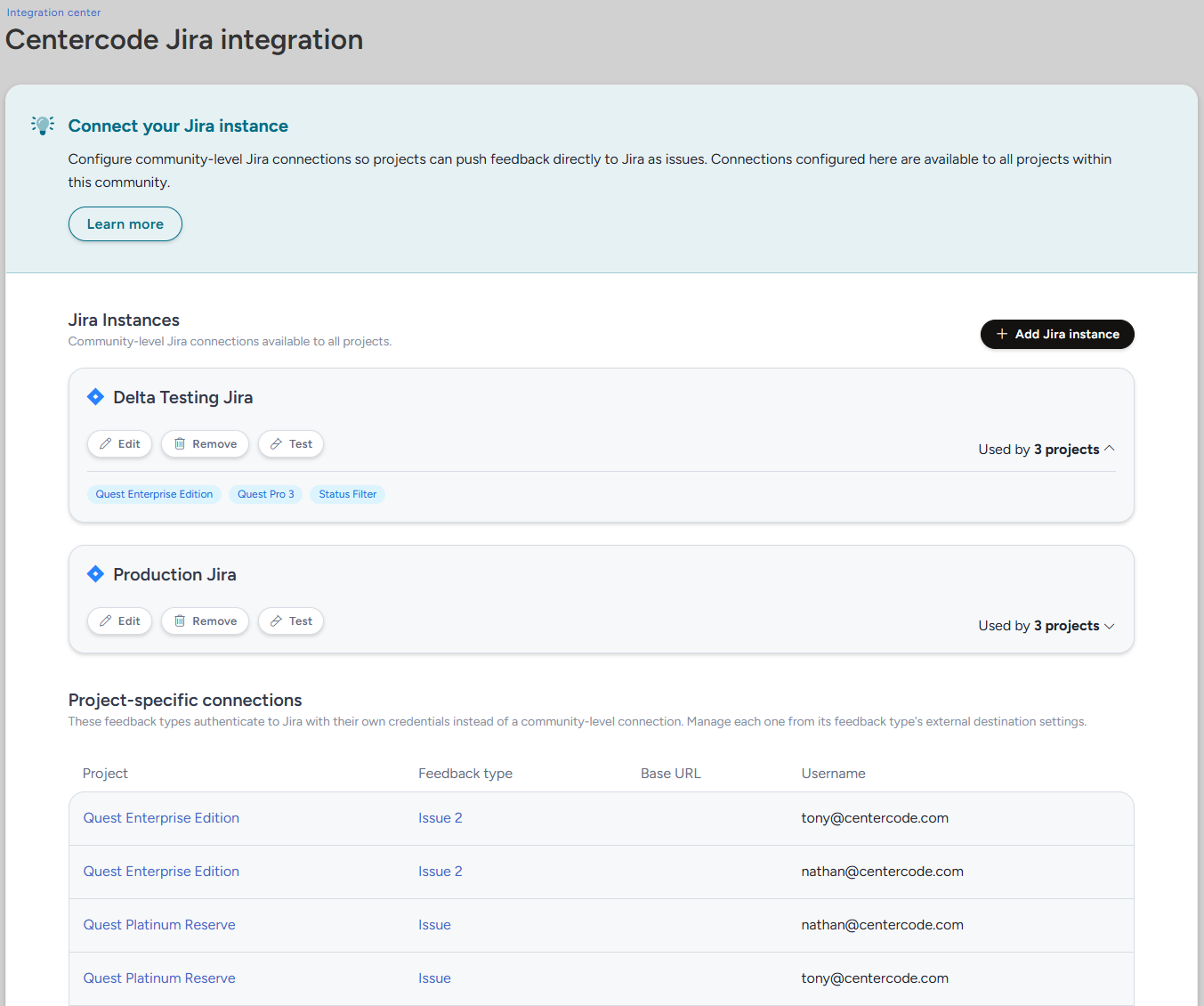Test the Production Jira connection
This screenshot has width=1204, height=1006.
(291, 621)
